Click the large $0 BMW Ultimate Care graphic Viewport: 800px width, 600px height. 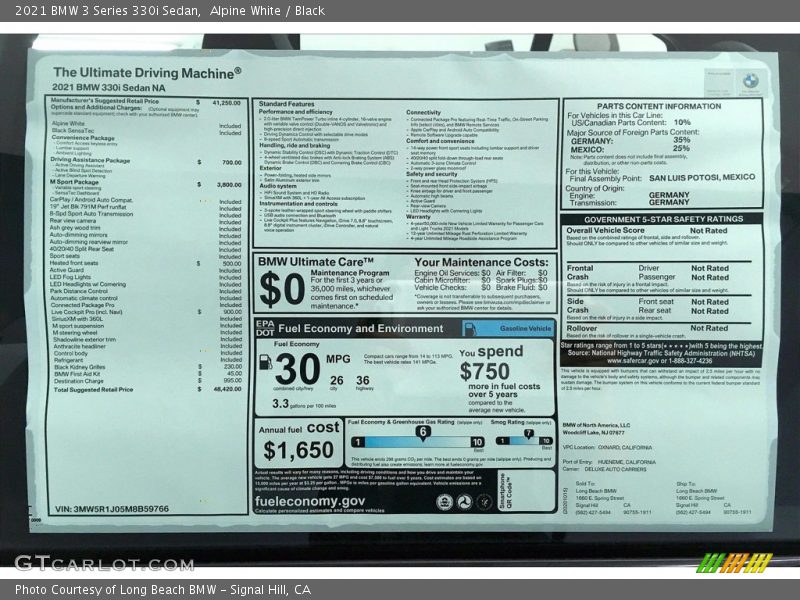pyautogui.click(x=281, y=289)
